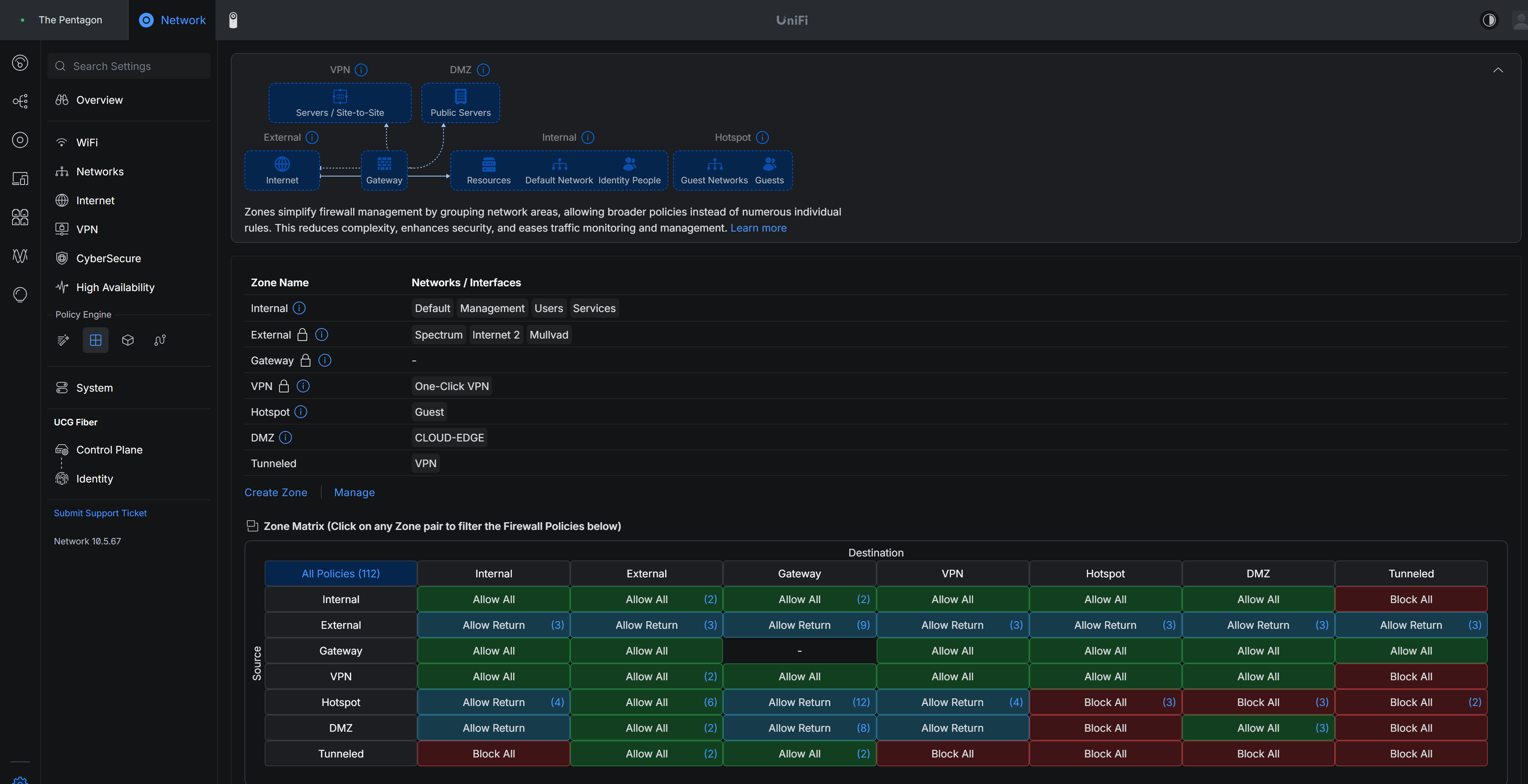Filter Internal to External Allow All cell
The height and width of the screenshot is (784, 1528).
pyautogui.click(x=647, y=599)
